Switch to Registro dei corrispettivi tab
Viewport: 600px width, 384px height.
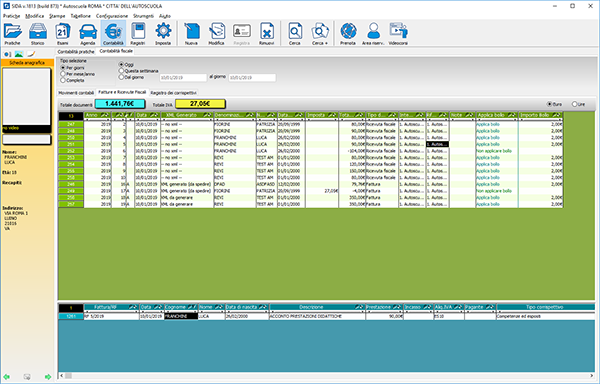click(174, 93)
